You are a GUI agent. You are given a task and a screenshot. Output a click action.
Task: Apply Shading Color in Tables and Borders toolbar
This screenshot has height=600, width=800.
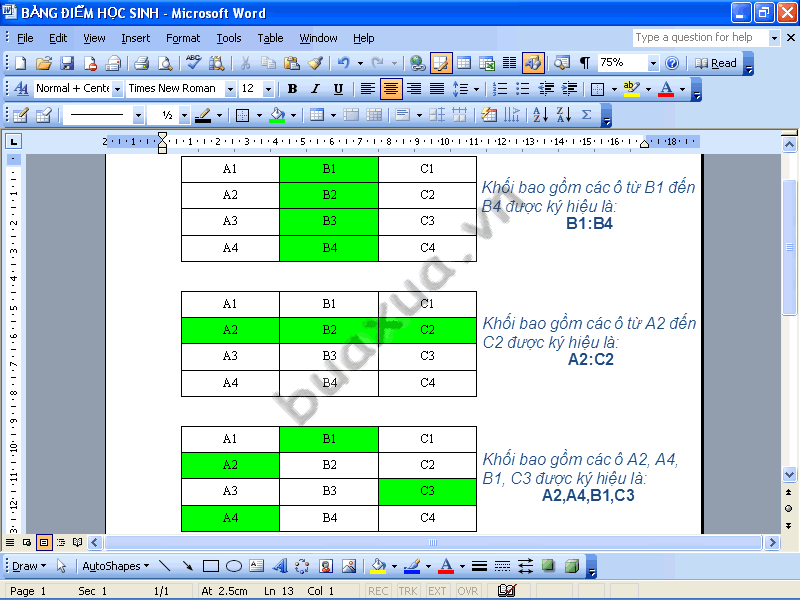(277, 115)
